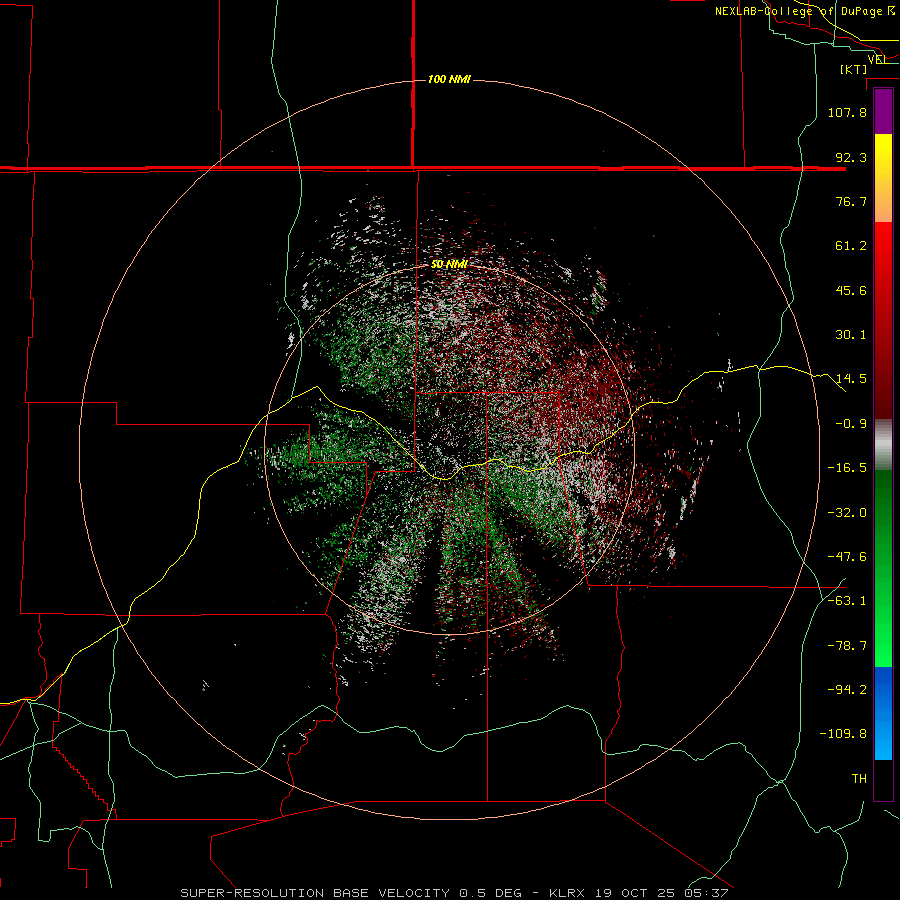The width and height of the screenshot is (900, 900).
Task: Click the bottom caption SUPER-RESOLUTION BASE VELOCITY
Action: [x=315, y=893]
